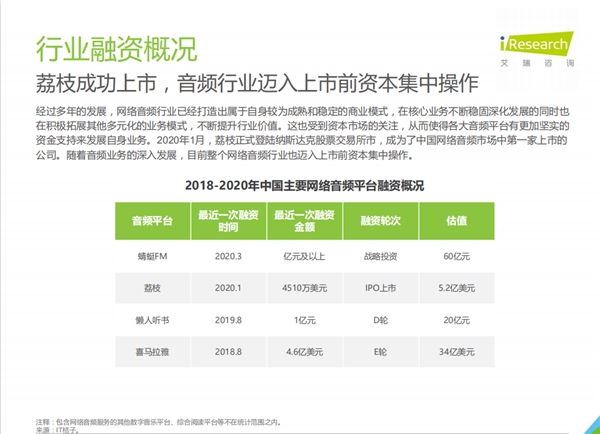Click column header 最近一次融资金额
This screenshot has width=600, height=434.
tap(305, 221)
